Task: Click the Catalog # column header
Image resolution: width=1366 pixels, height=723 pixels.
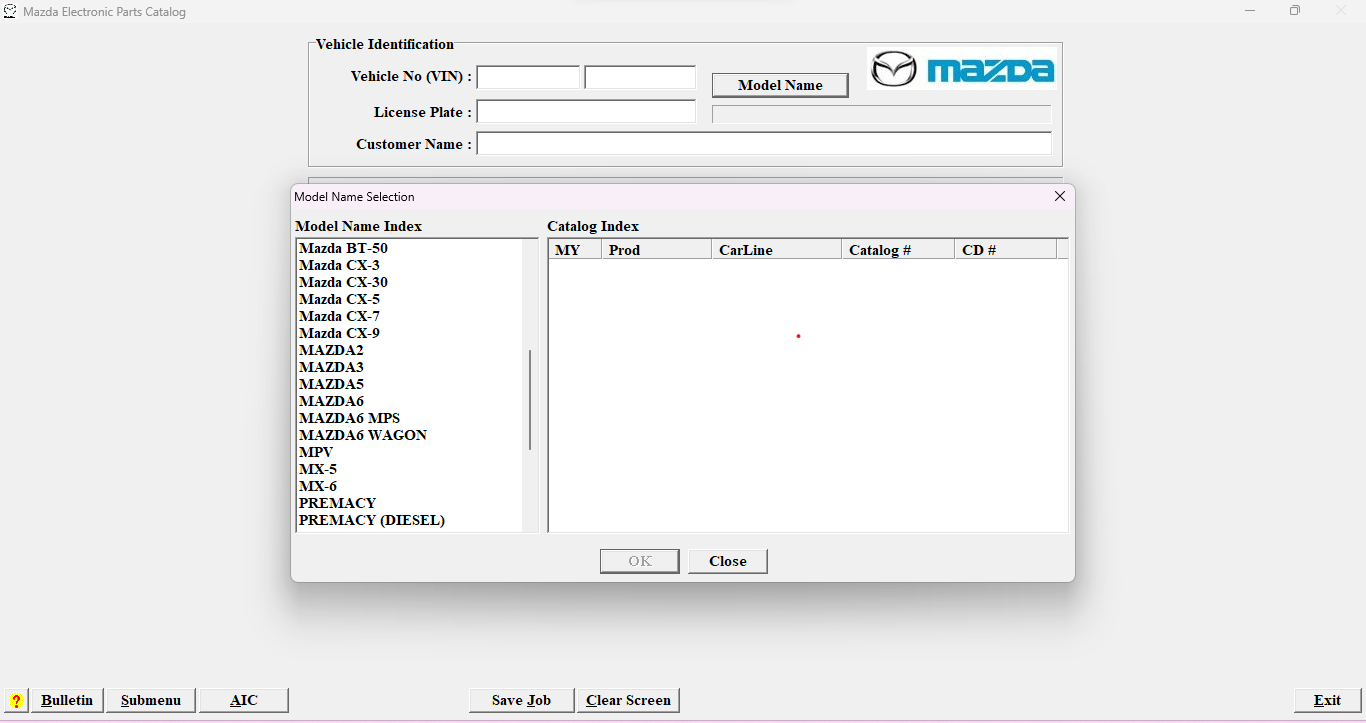Action: coord(898,250)
